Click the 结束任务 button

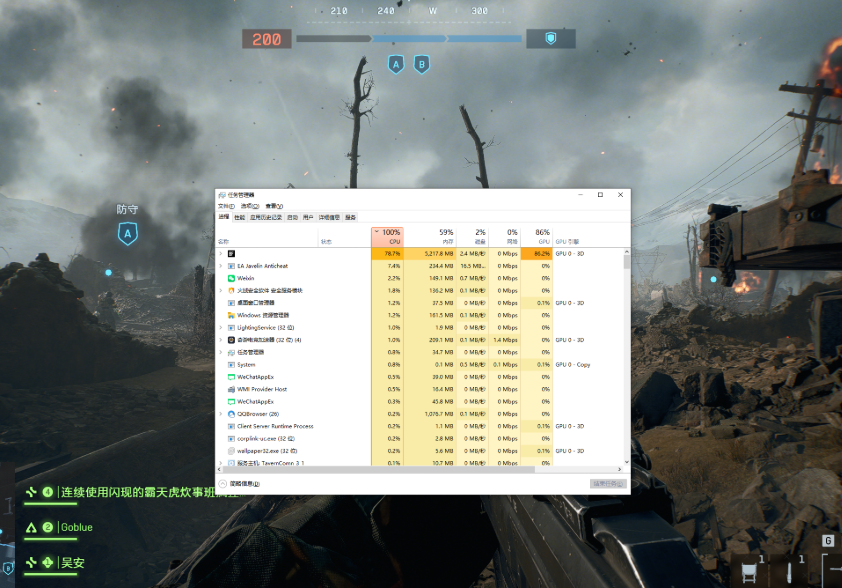(x=606, y=484)
